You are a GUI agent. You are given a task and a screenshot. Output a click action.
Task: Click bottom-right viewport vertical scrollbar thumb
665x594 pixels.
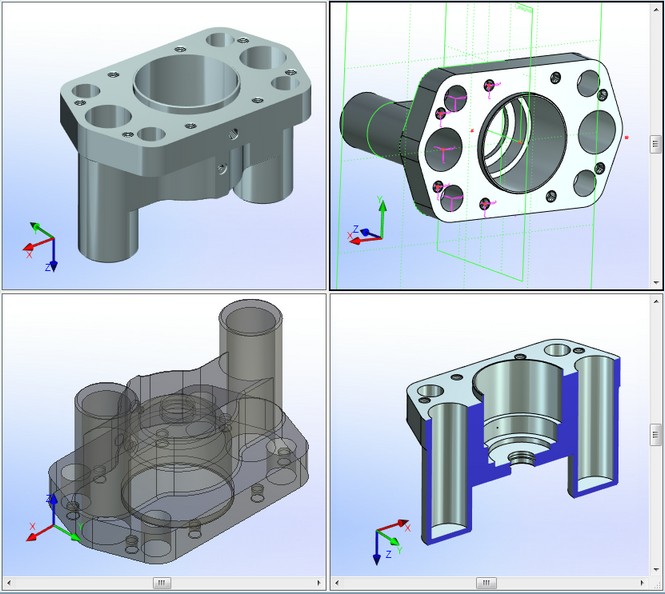click(x=657, y=434)
